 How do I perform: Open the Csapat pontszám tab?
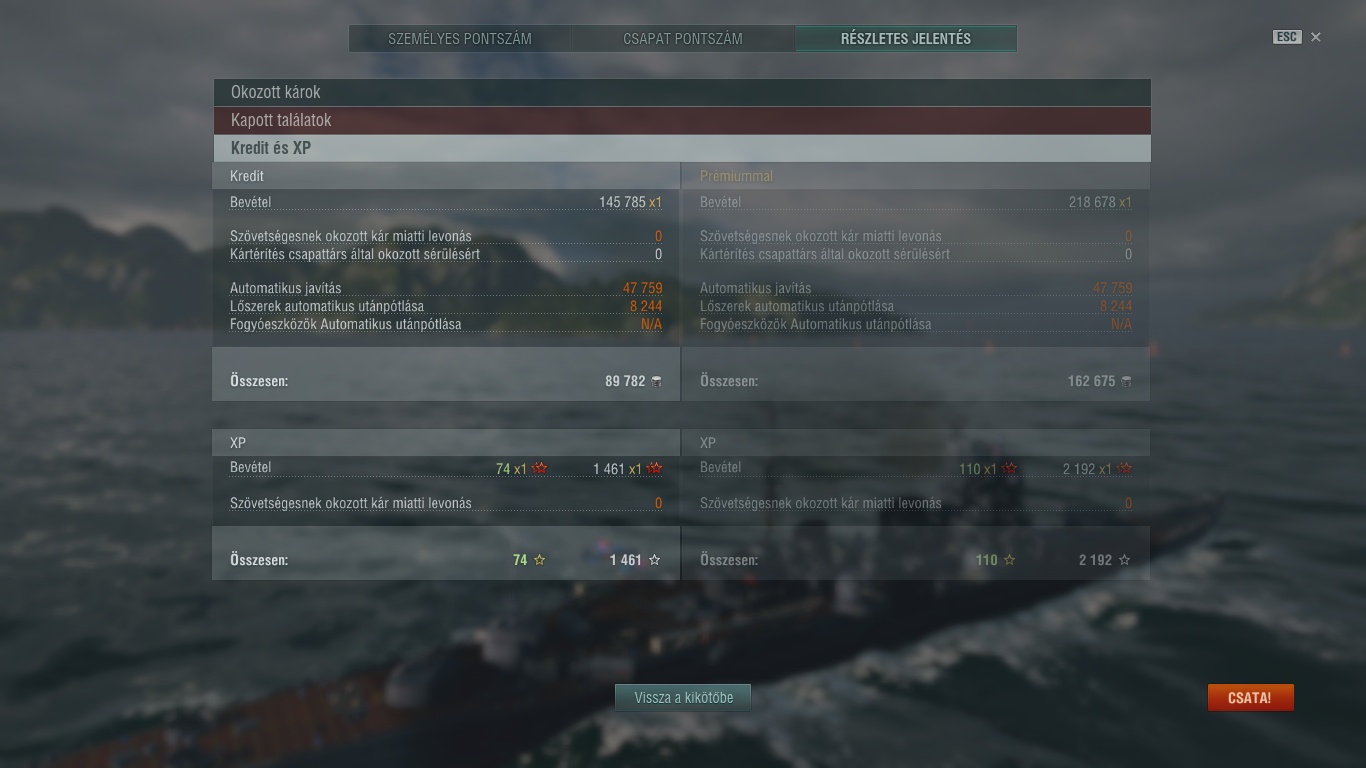click(683, 39)
